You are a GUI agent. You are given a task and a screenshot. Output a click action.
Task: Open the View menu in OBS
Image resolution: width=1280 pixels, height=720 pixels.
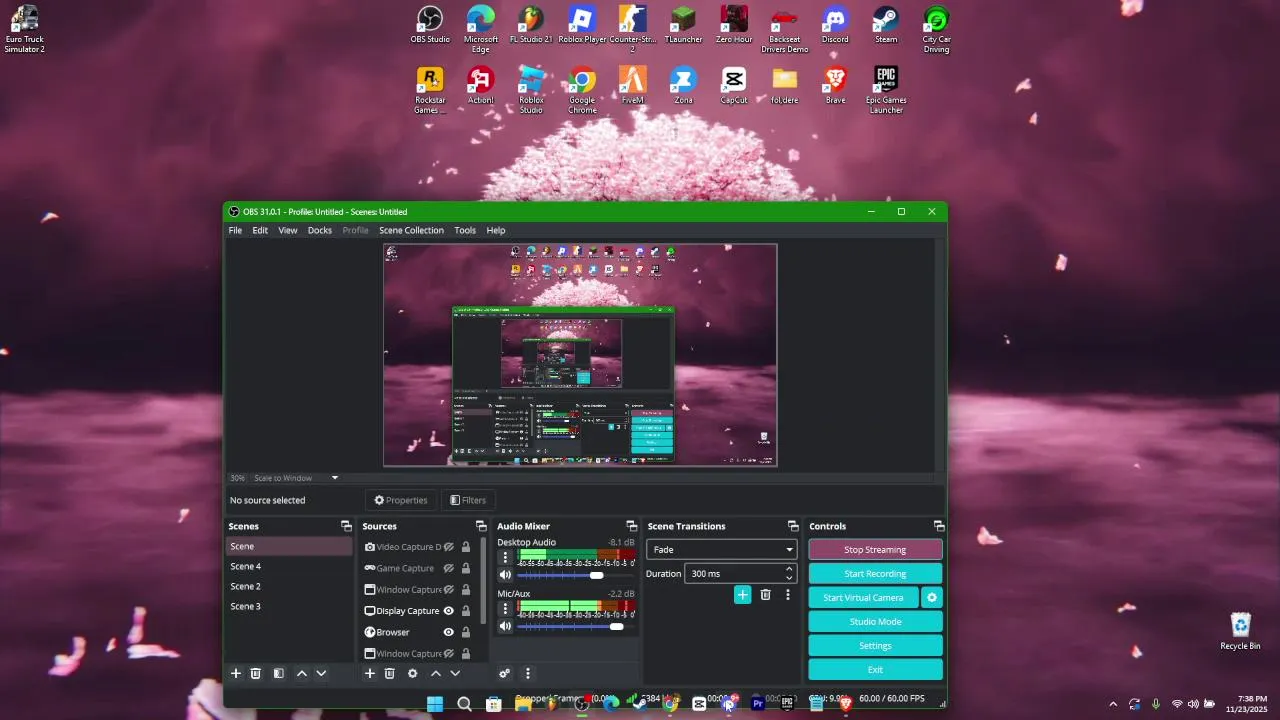(288, 230)
